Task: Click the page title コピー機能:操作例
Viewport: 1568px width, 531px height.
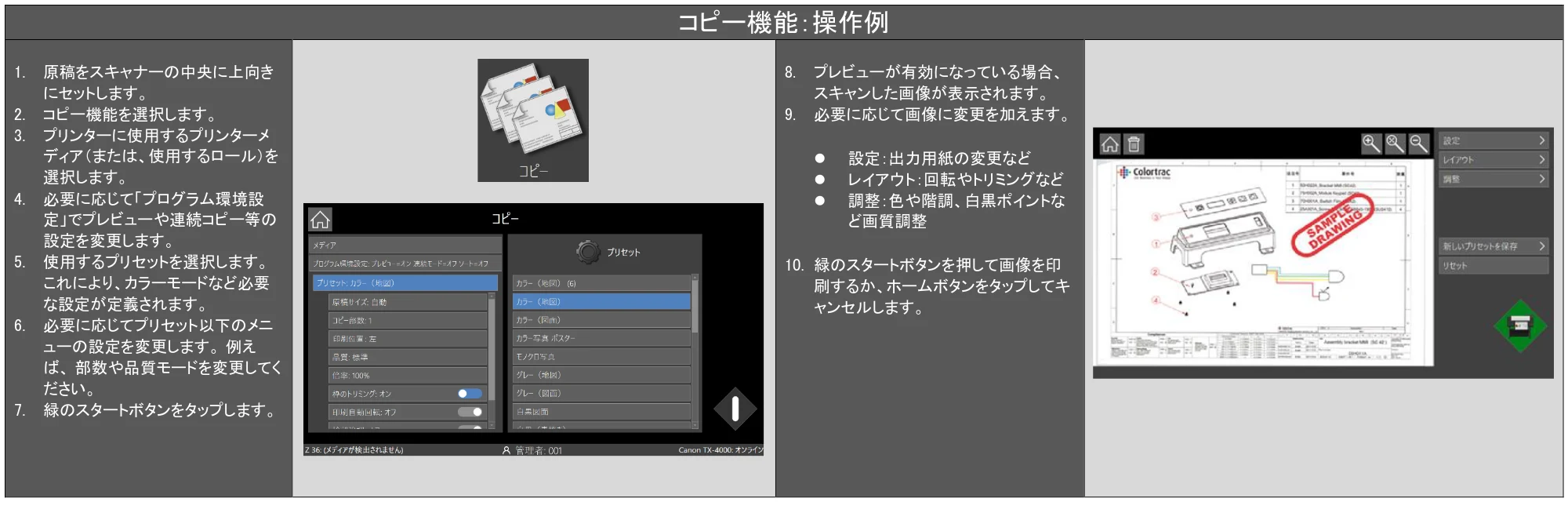Action: 783,22
